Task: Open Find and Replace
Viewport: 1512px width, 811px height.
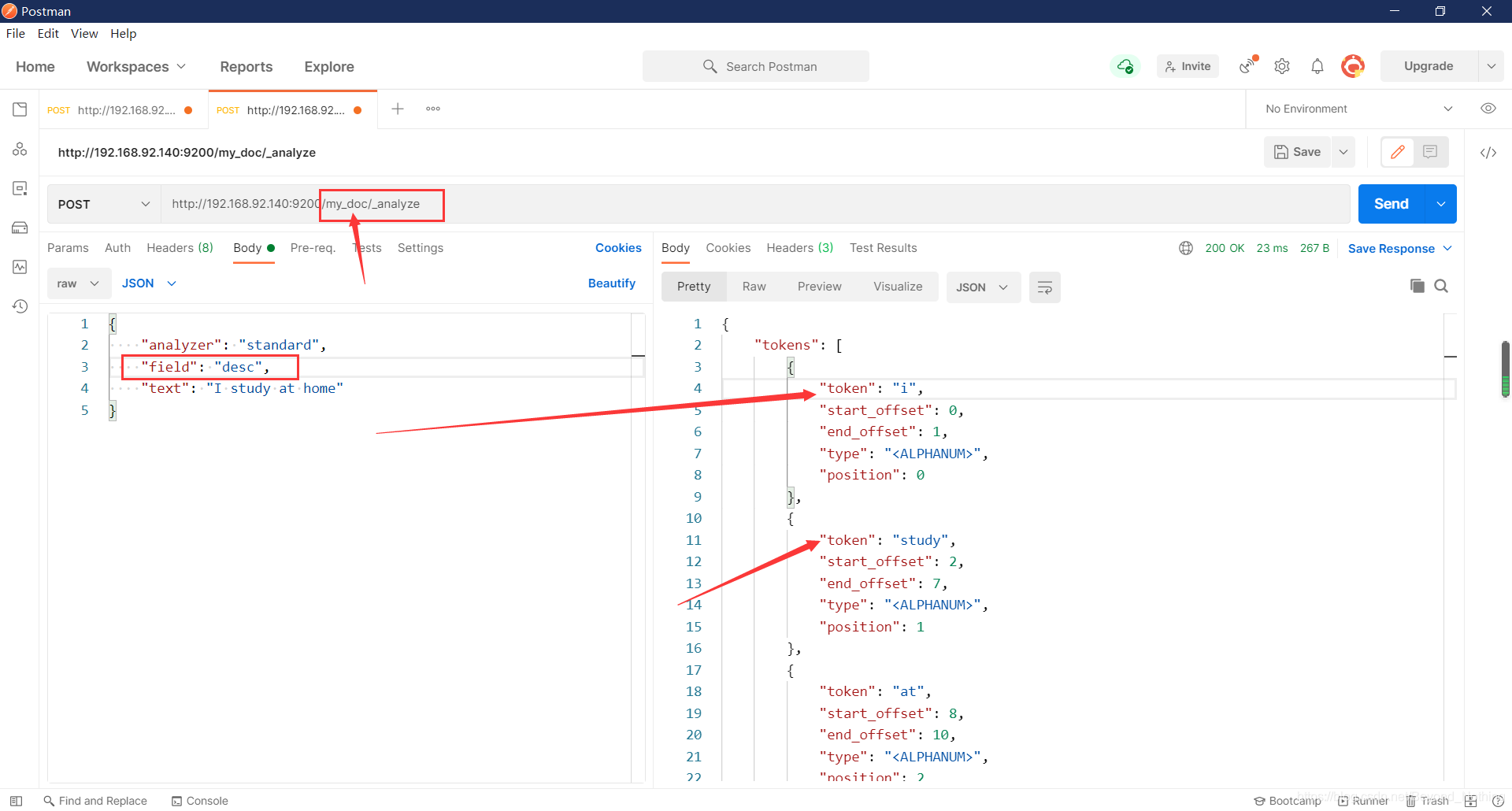Action: [95, 801]
